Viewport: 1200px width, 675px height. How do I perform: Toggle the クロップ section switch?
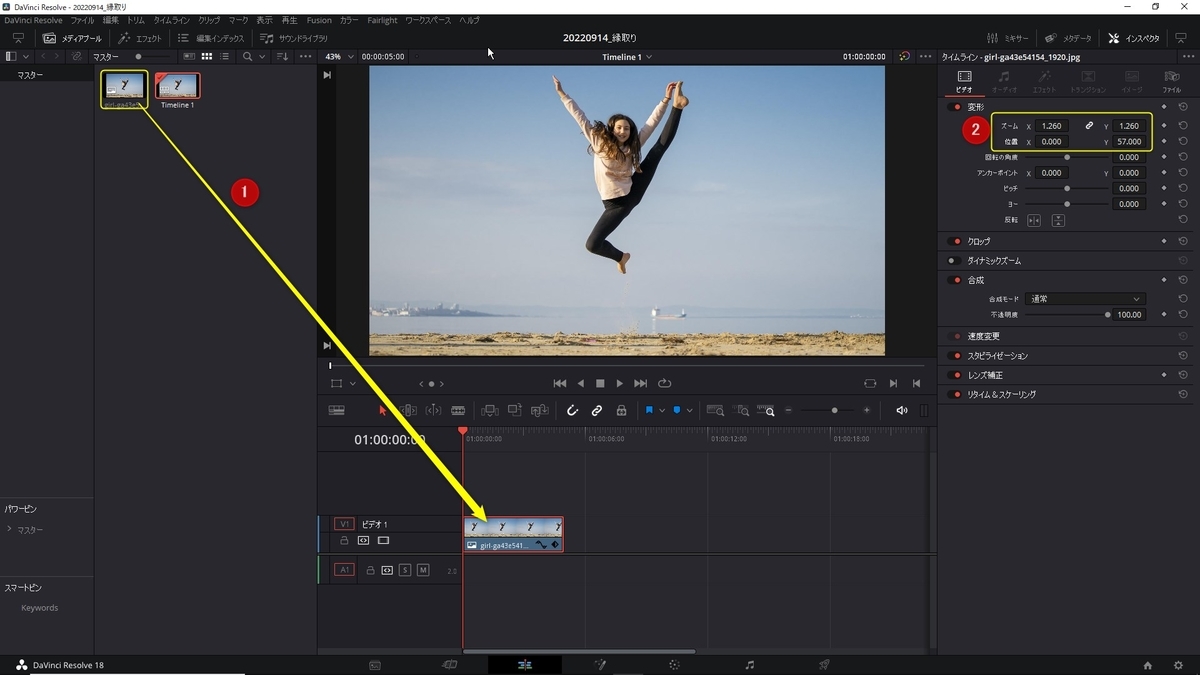tap(956, 241)
